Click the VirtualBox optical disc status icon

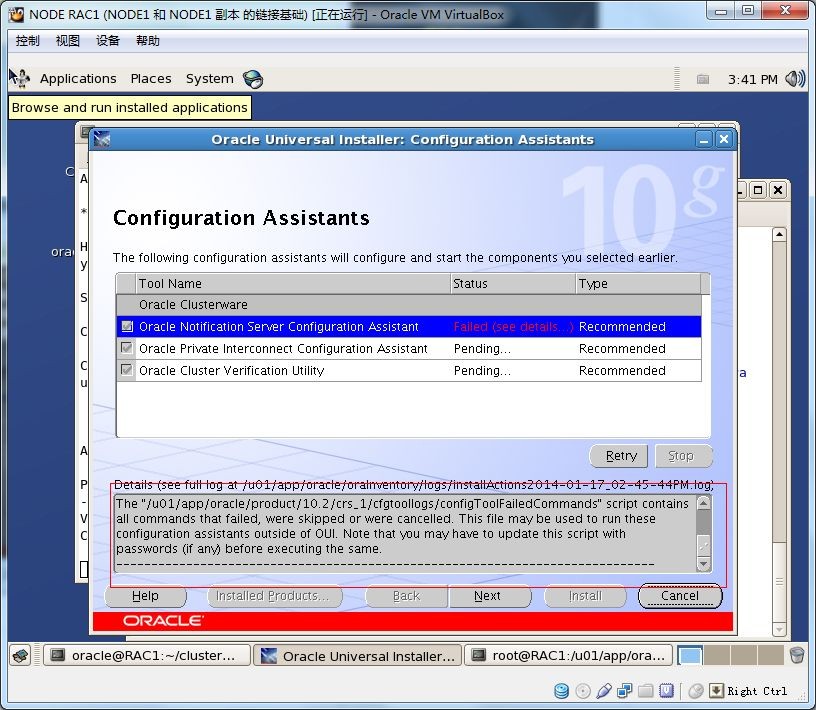click(x=583, y=691)
